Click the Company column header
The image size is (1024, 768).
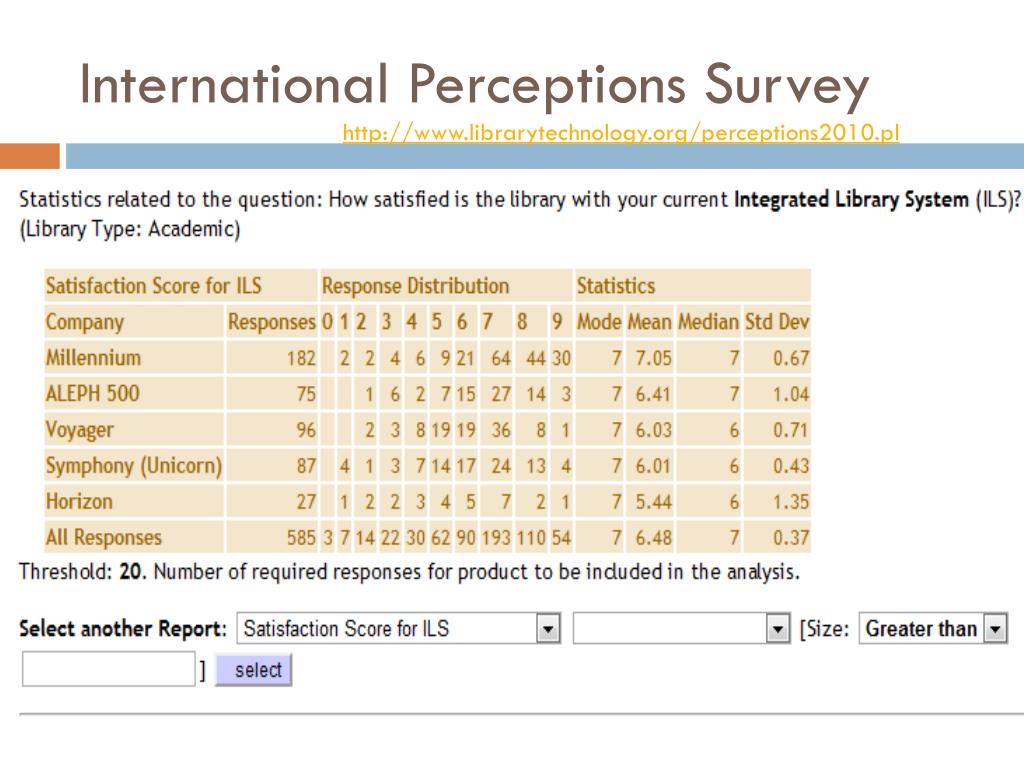[84, 322]
